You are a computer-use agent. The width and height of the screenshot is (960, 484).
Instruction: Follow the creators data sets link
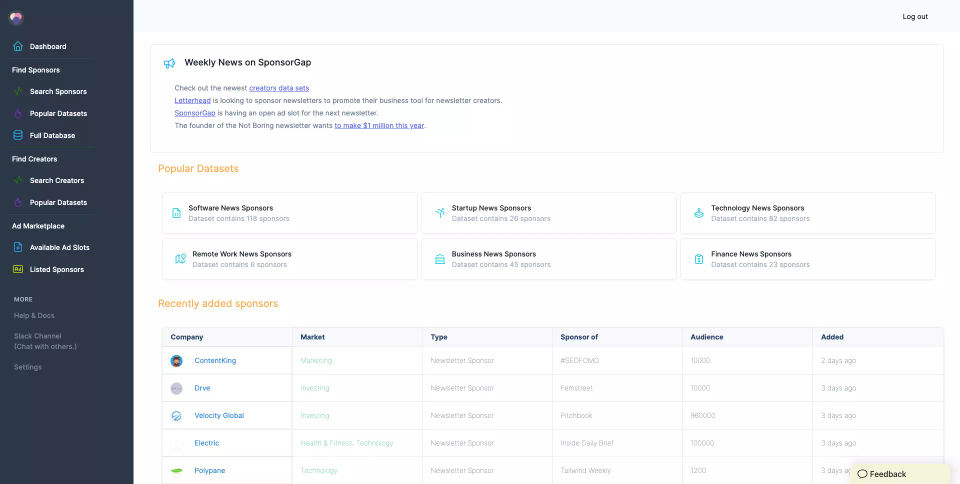pyautogui.click(x=279, y=88)
